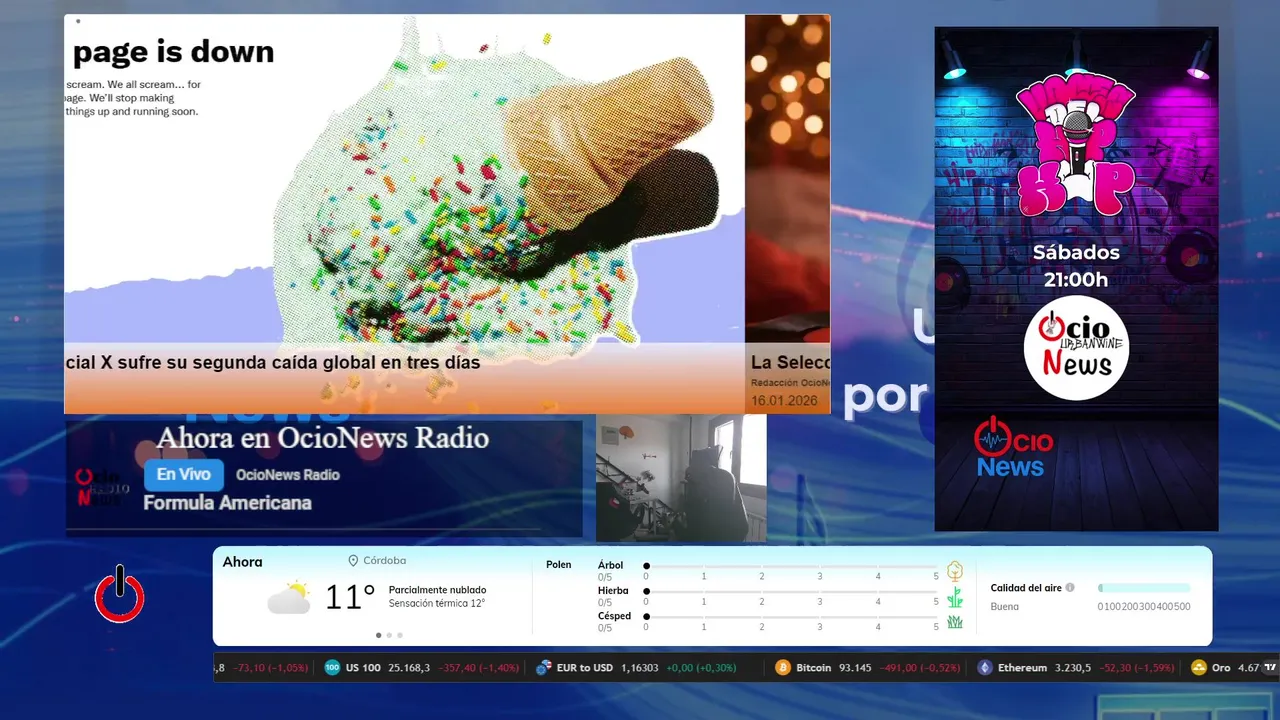This screenshot has height=720, width=1280.
Task: Click the Hip Hop microphone graffiti logo
Action: point(1076,145)
